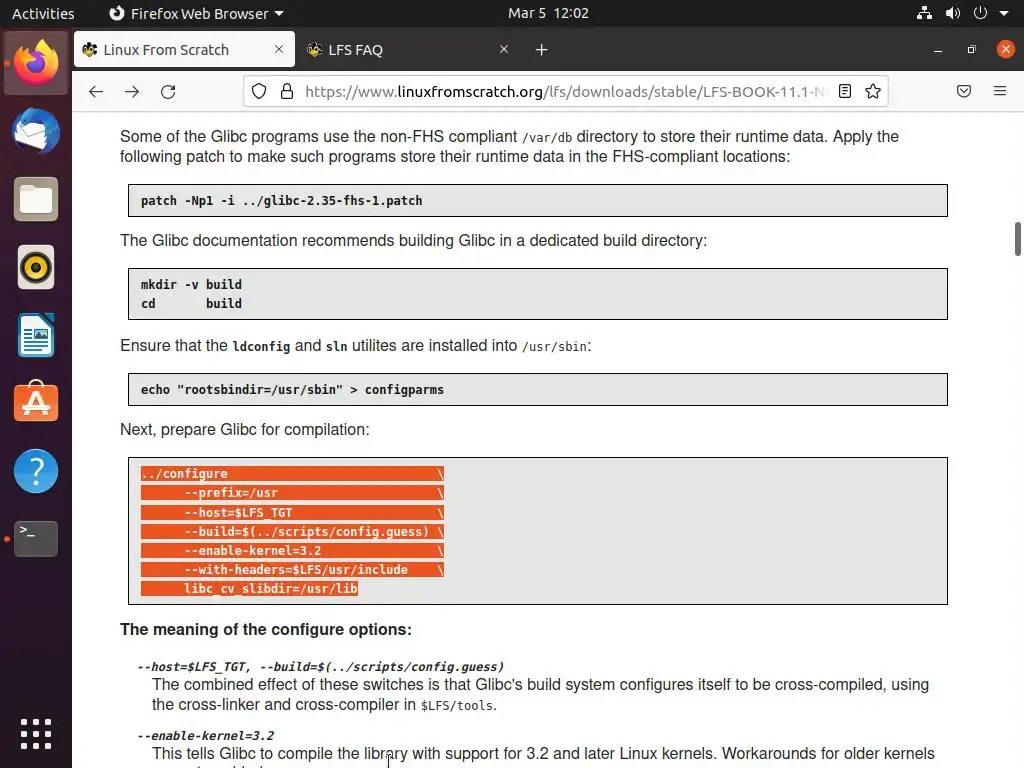Open a new tab with plus button
Screen dimensions: 1024x768
point(541,50)
